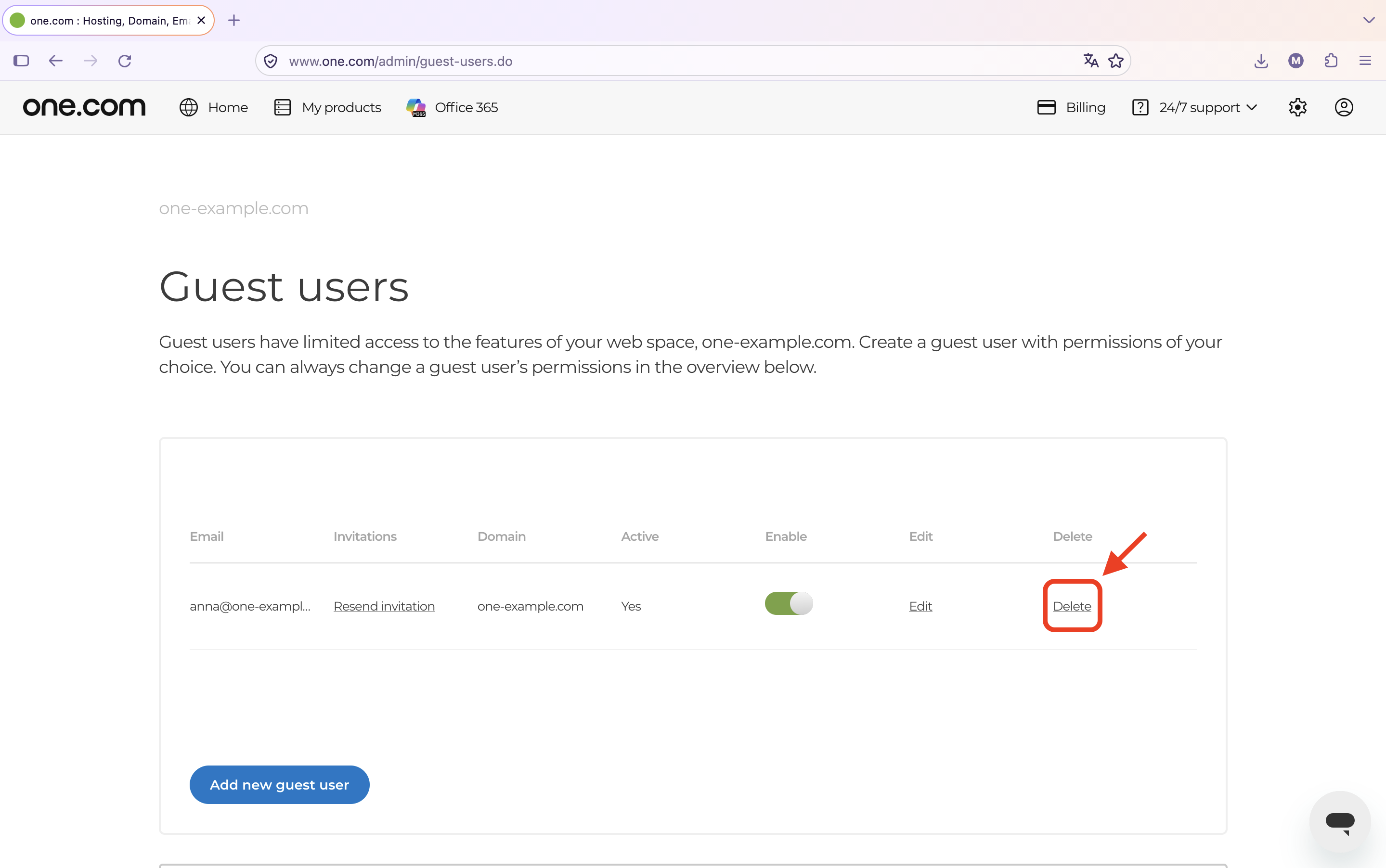Open the browser downloads icon
This screenshot has width=1386, height=868.
tap(1261, 61)
